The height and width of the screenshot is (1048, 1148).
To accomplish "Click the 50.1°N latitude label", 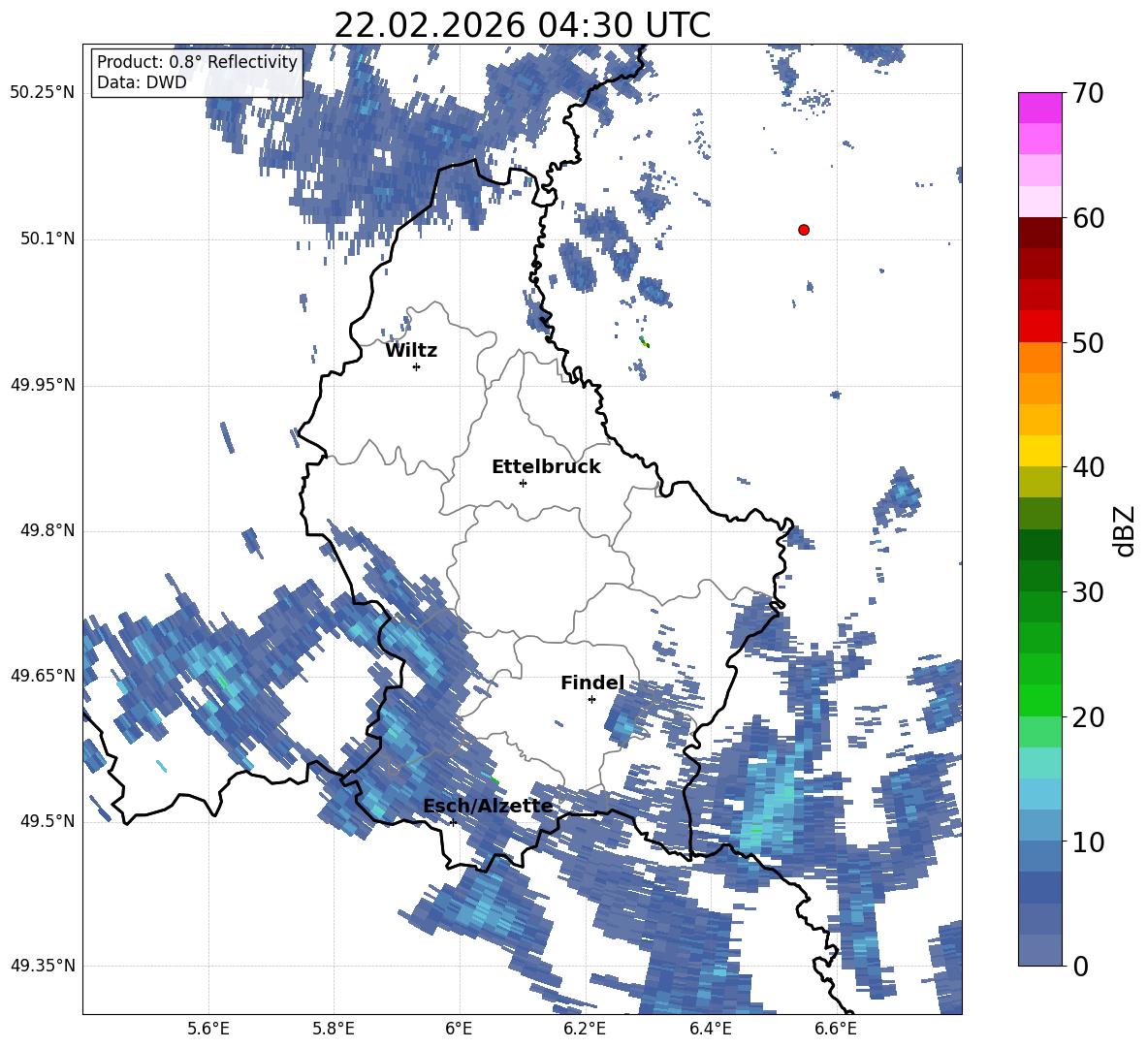I will (x=48, y=238).
